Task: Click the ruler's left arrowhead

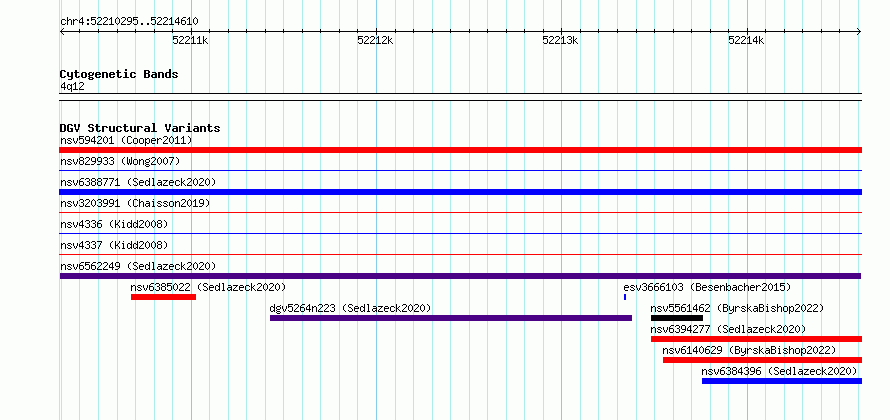Action: [x=62, y=31]
